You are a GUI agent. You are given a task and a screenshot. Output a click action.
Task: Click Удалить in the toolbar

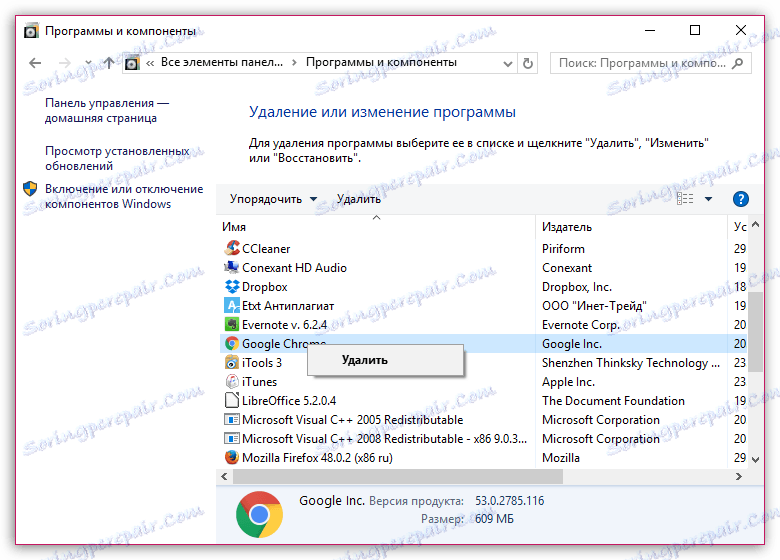[x=359, y=199]
